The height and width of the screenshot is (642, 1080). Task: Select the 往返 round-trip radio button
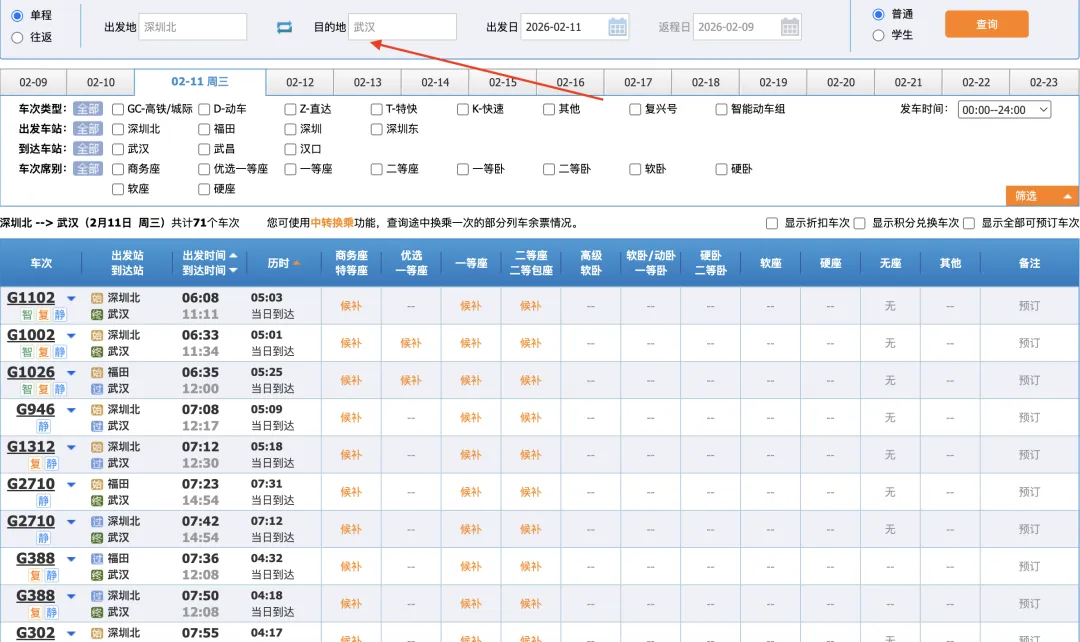17,37
